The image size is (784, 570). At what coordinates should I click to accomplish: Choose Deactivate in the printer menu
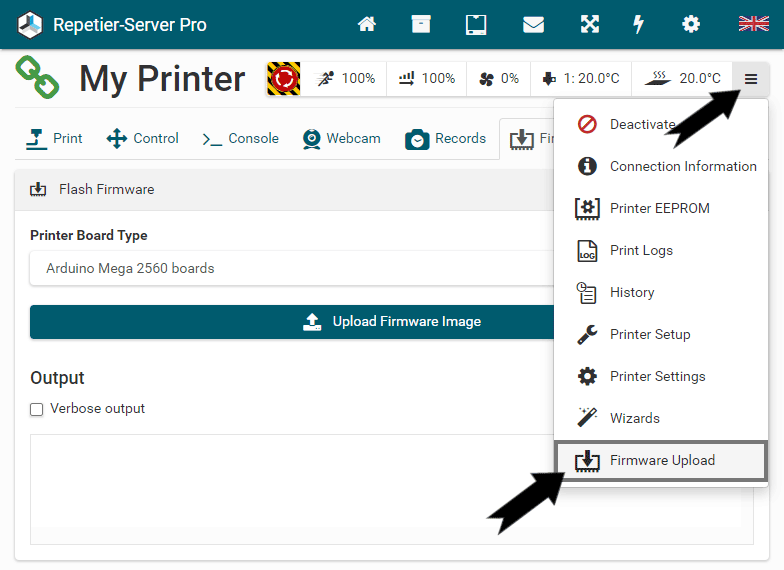[x=641, y=124]
